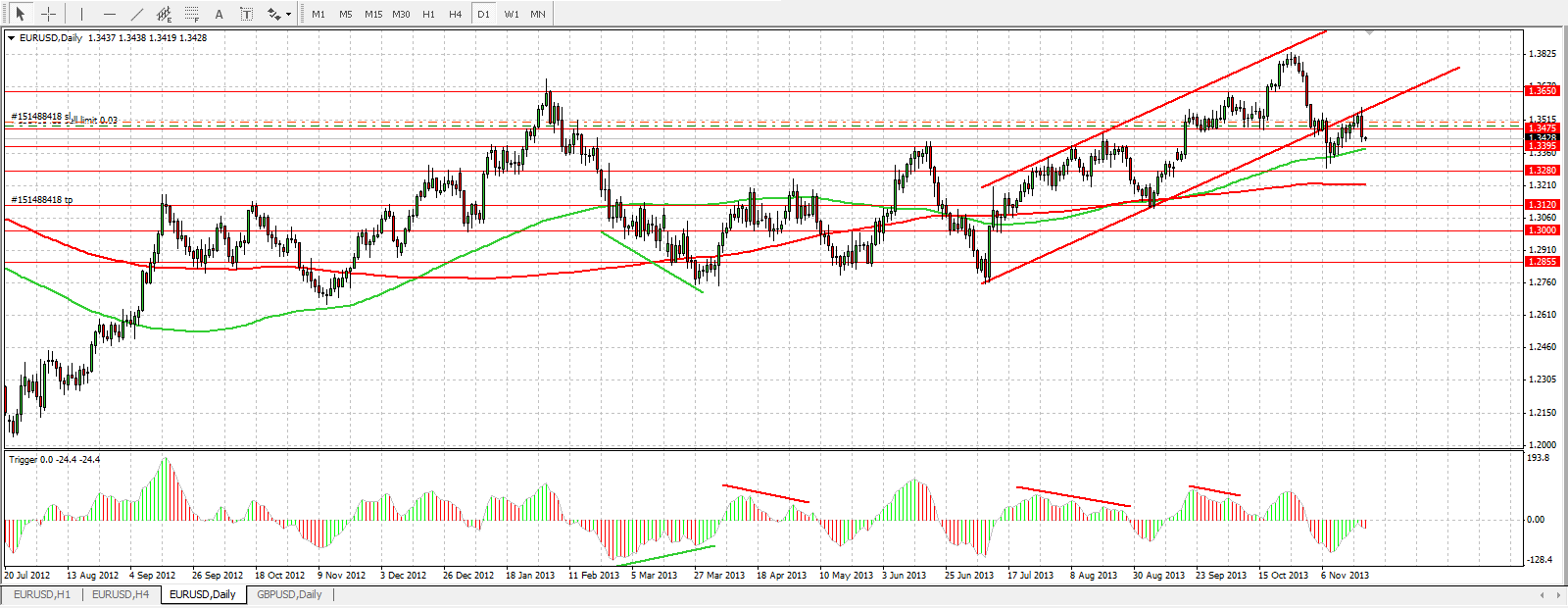Click the 1.2000 price axis value
1568x608 pixels.
[1543, 445]
